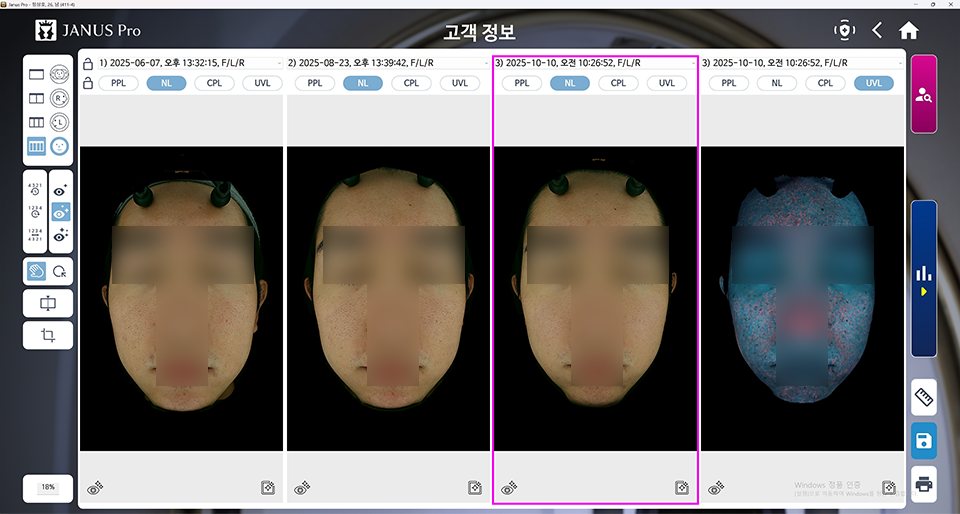Screen dimensions: 960x514
Task: Choose the multi-angle face view icon
Action: (x=59, y=74)
